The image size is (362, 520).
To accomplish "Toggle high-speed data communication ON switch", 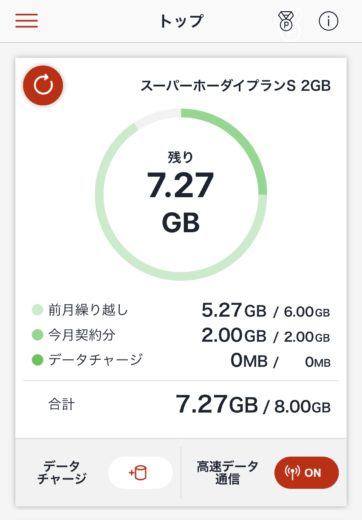I will click(x=306, y=473).
